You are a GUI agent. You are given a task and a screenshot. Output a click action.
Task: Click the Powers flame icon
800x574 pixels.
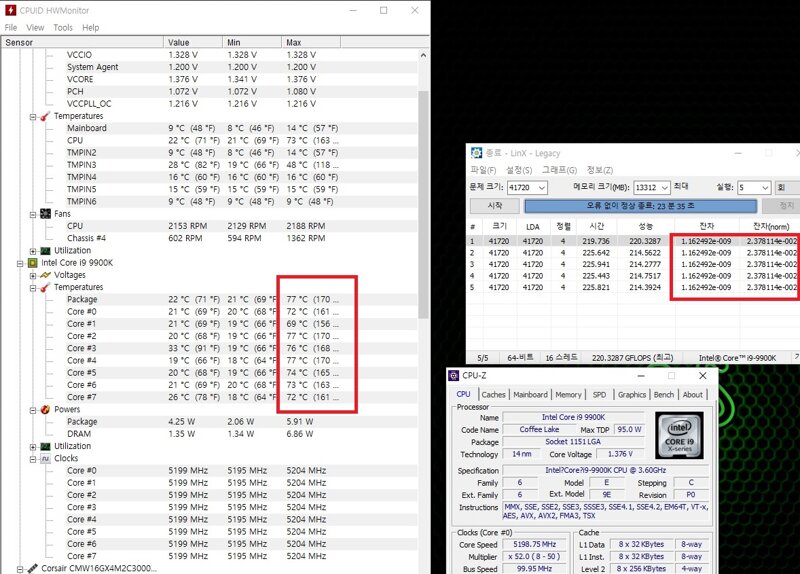[x=45, y=410]
